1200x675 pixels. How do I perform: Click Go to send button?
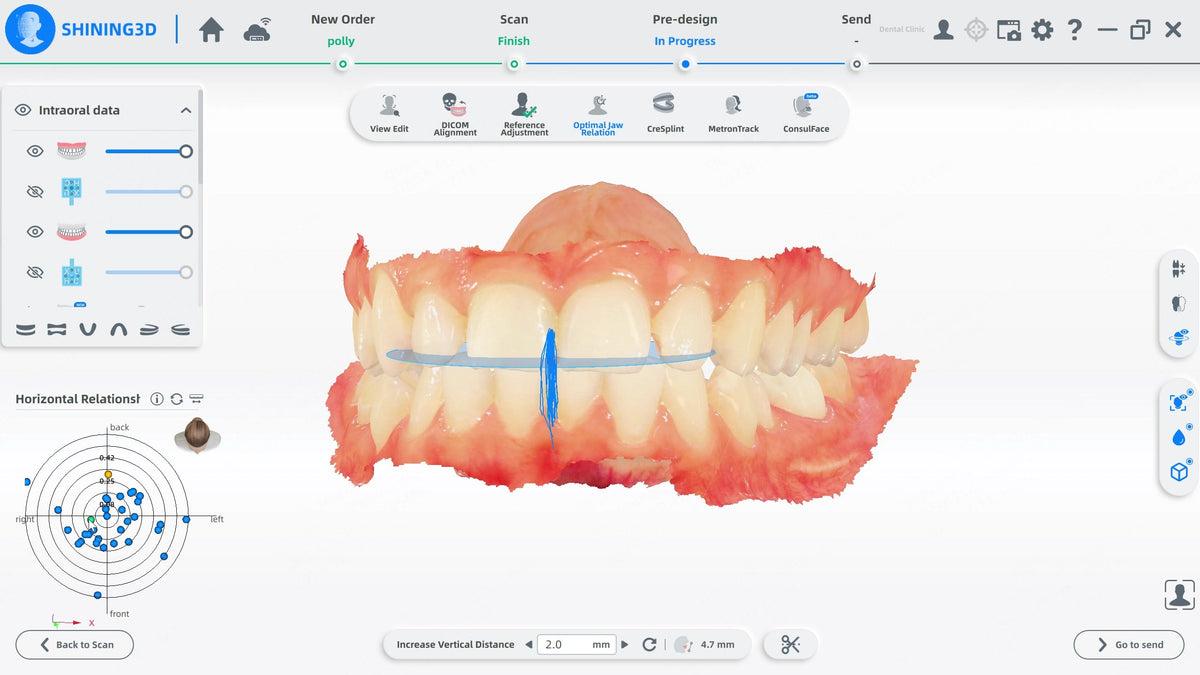(x=1129, y=645)
